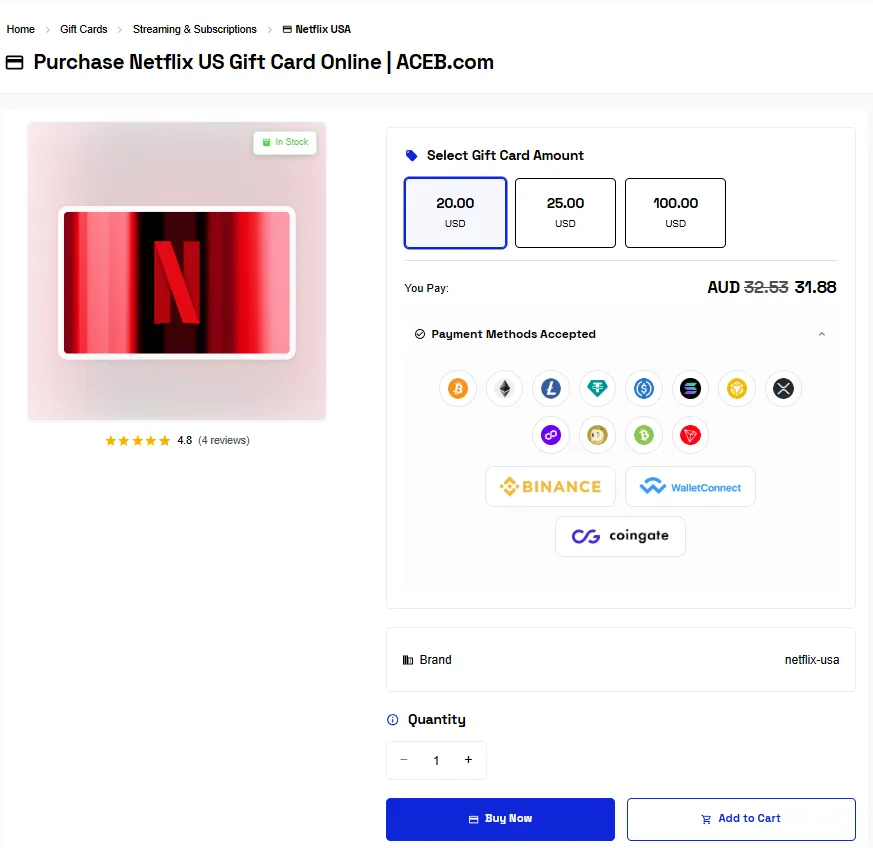Pick the Polygon payment icon

tap(551, 435)
